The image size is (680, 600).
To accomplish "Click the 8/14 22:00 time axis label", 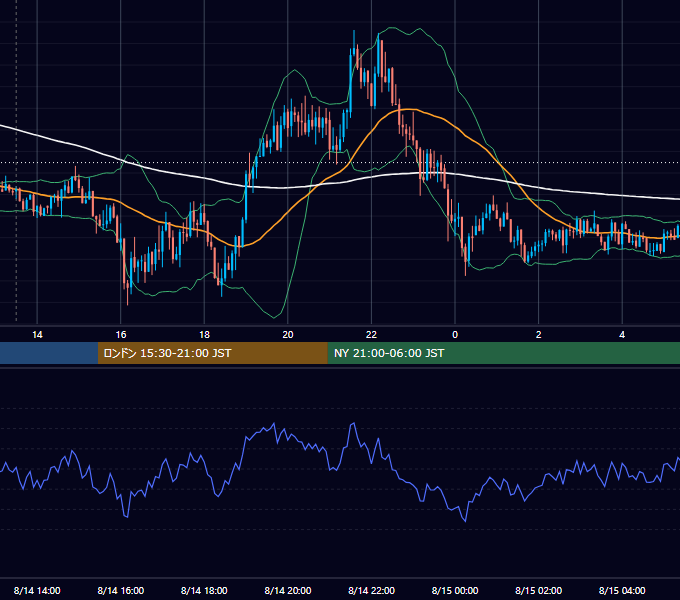I will (x=372, y=590).
